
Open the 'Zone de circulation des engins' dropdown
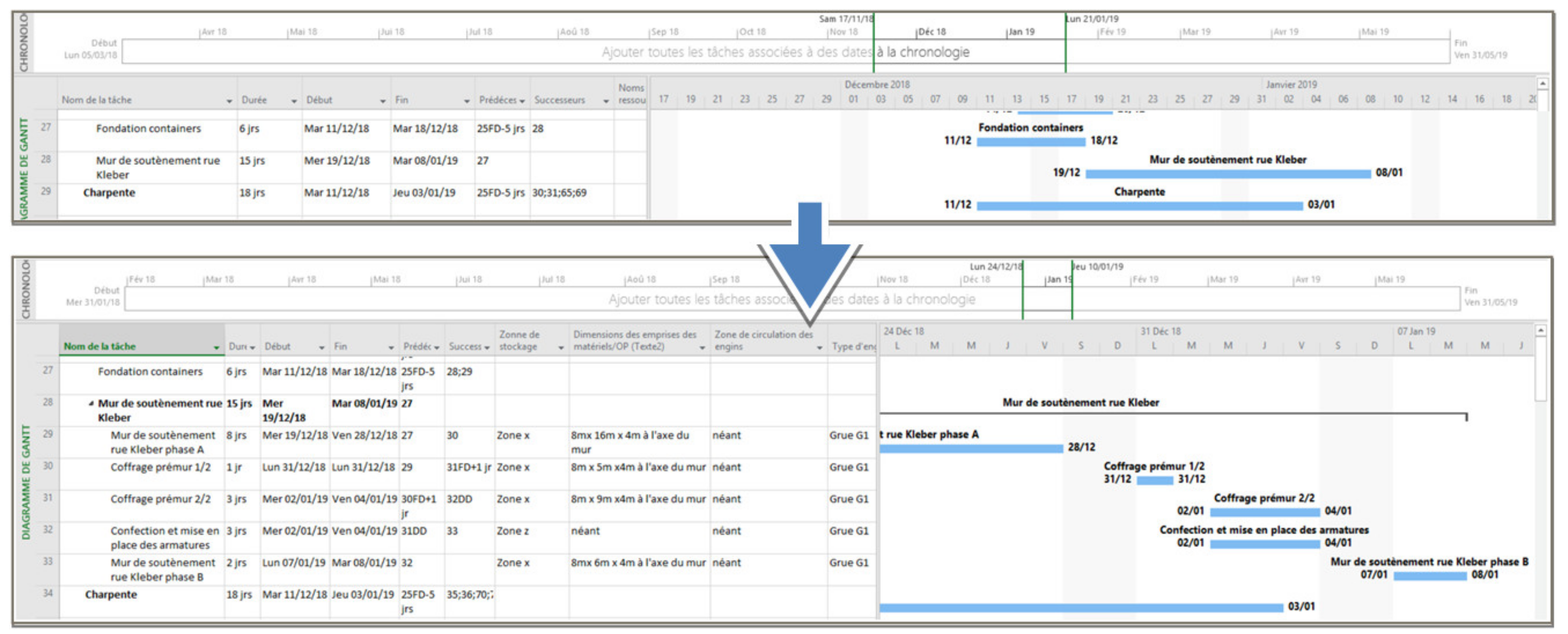(819, 348)
